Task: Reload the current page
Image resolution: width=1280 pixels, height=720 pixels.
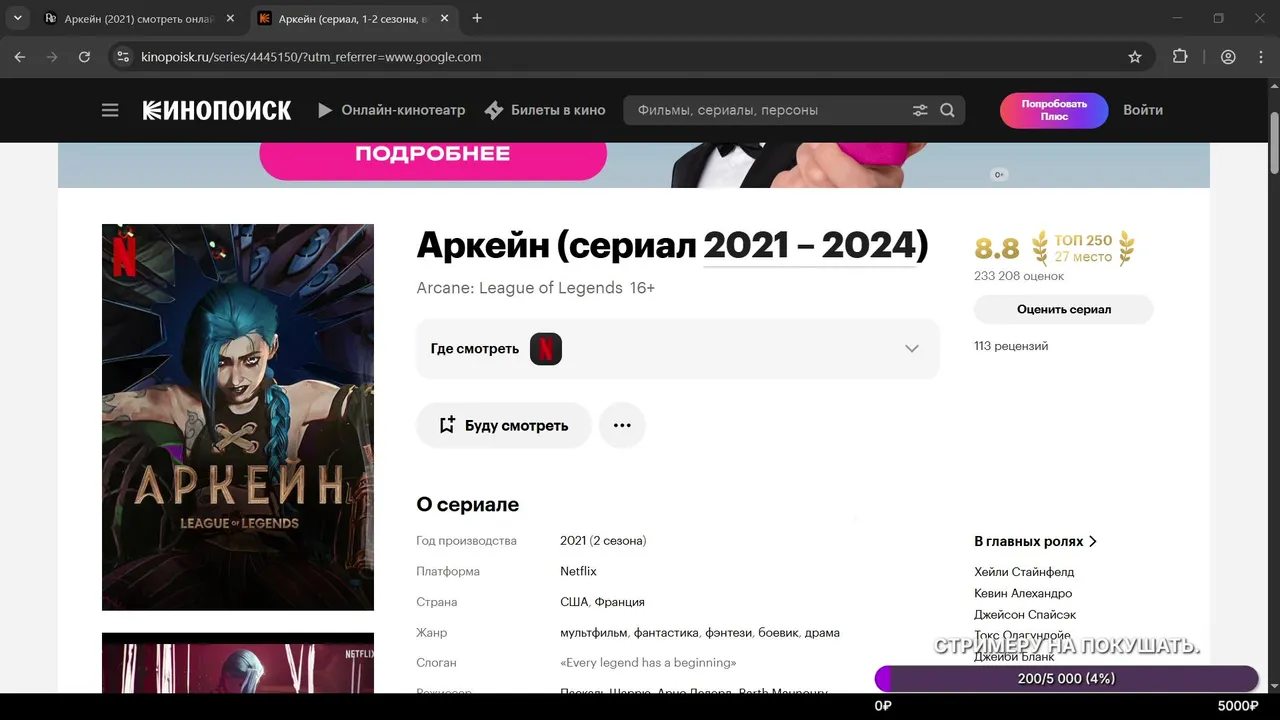Action: [x=84, y=57]
